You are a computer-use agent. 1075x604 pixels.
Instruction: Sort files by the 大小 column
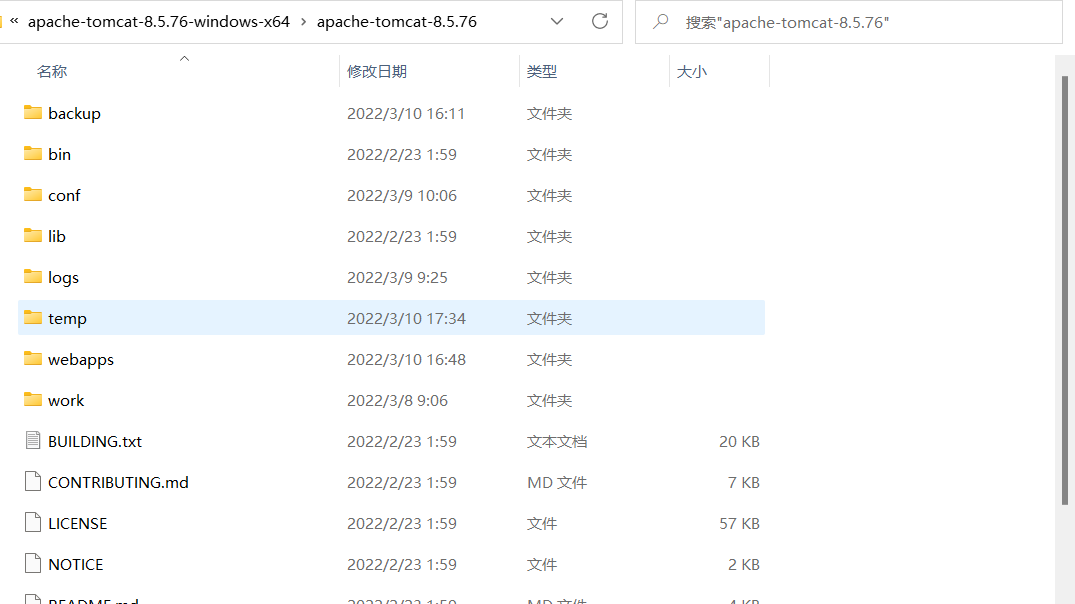(x=691, y=71)
